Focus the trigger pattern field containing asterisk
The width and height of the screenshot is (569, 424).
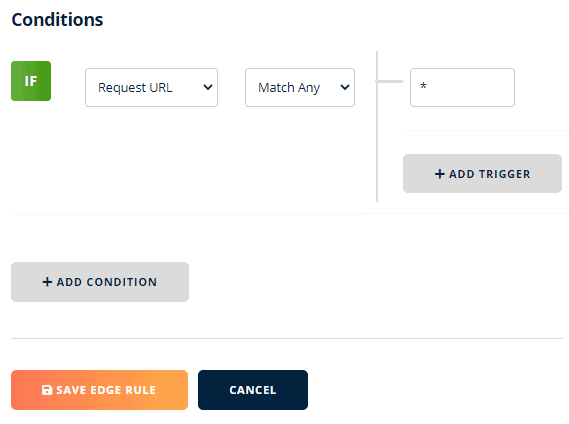pos(462,87)
